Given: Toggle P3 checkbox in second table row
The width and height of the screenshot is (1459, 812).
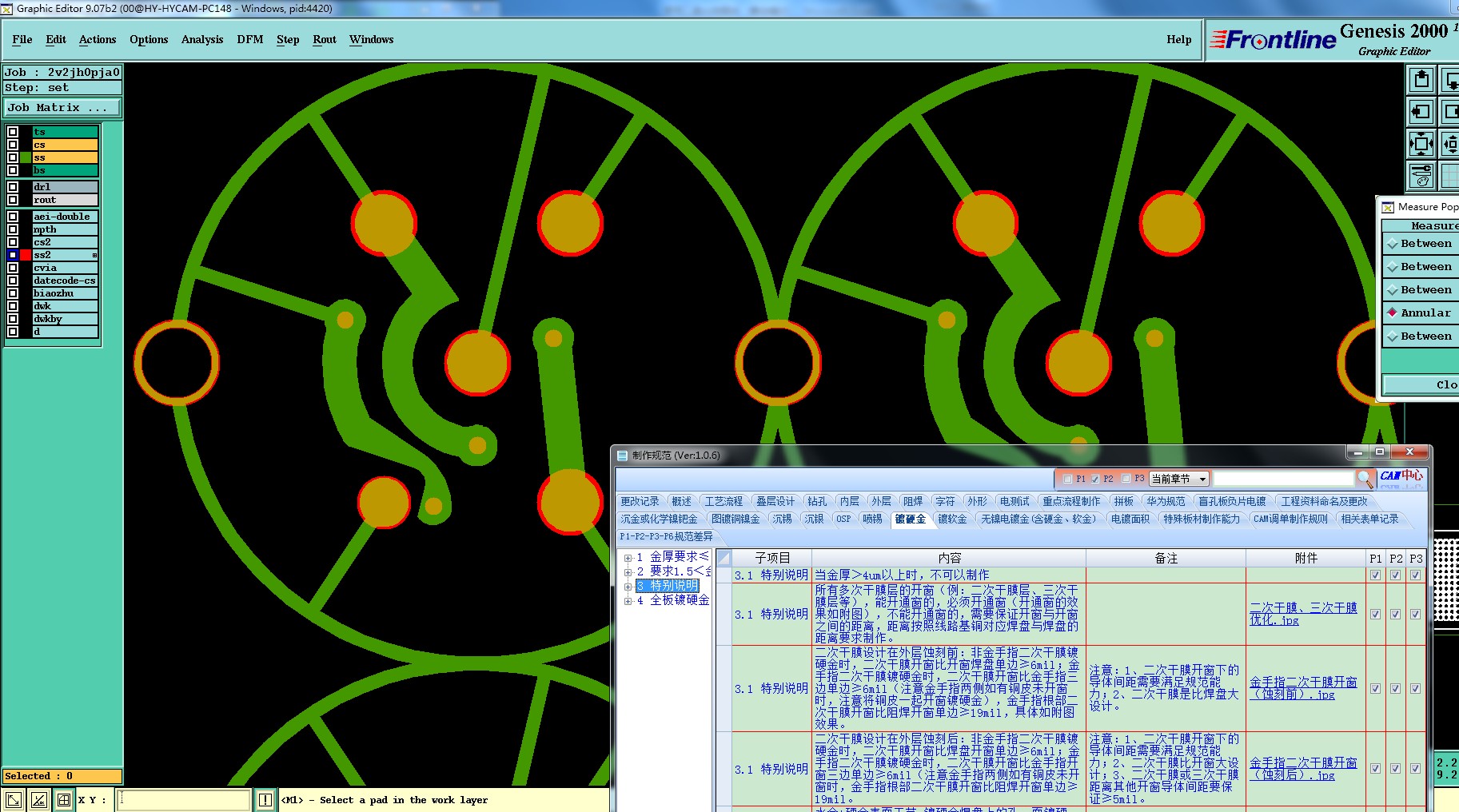Looking at the screenshot, I should coord(1415,614).
